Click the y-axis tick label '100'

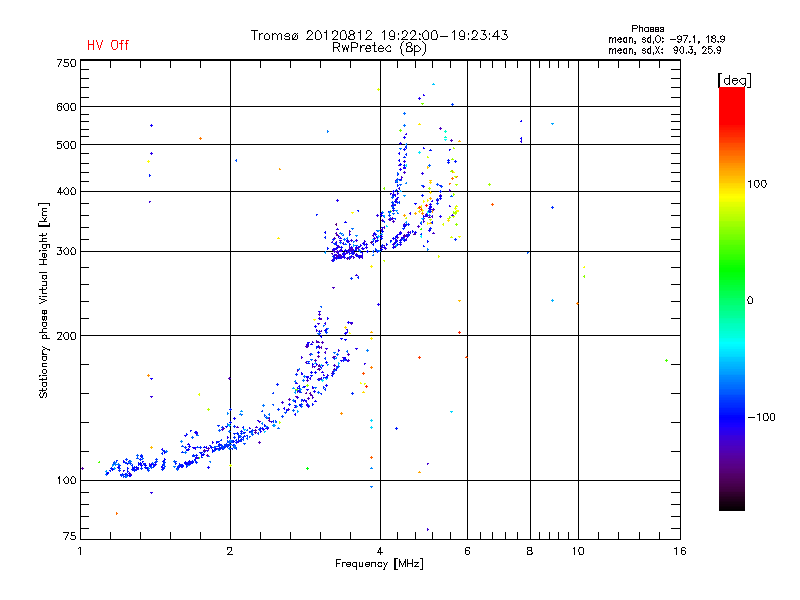click(66, 481)
